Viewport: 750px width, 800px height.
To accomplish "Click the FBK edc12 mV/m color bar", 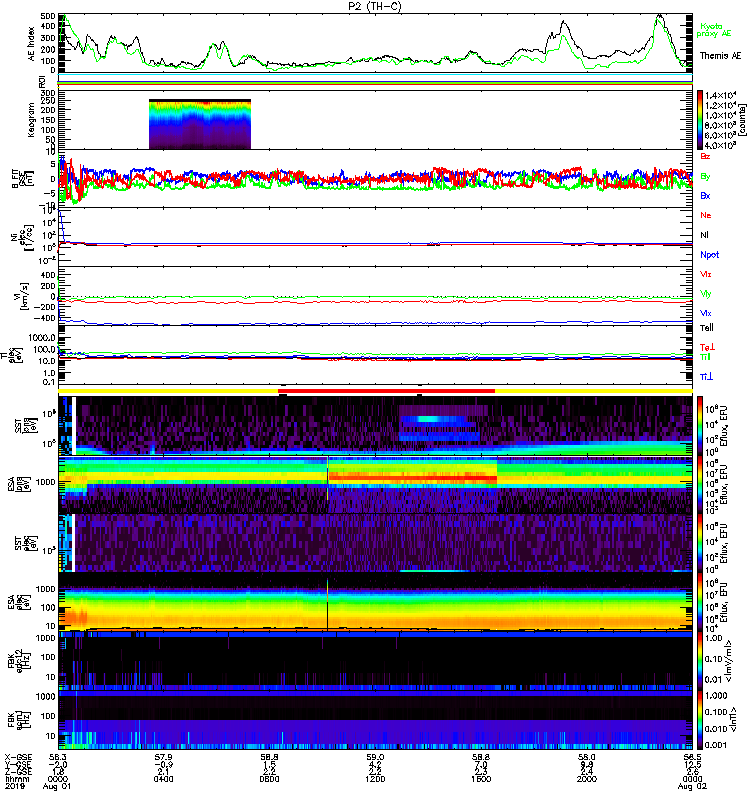I will [x=700, y=660].
